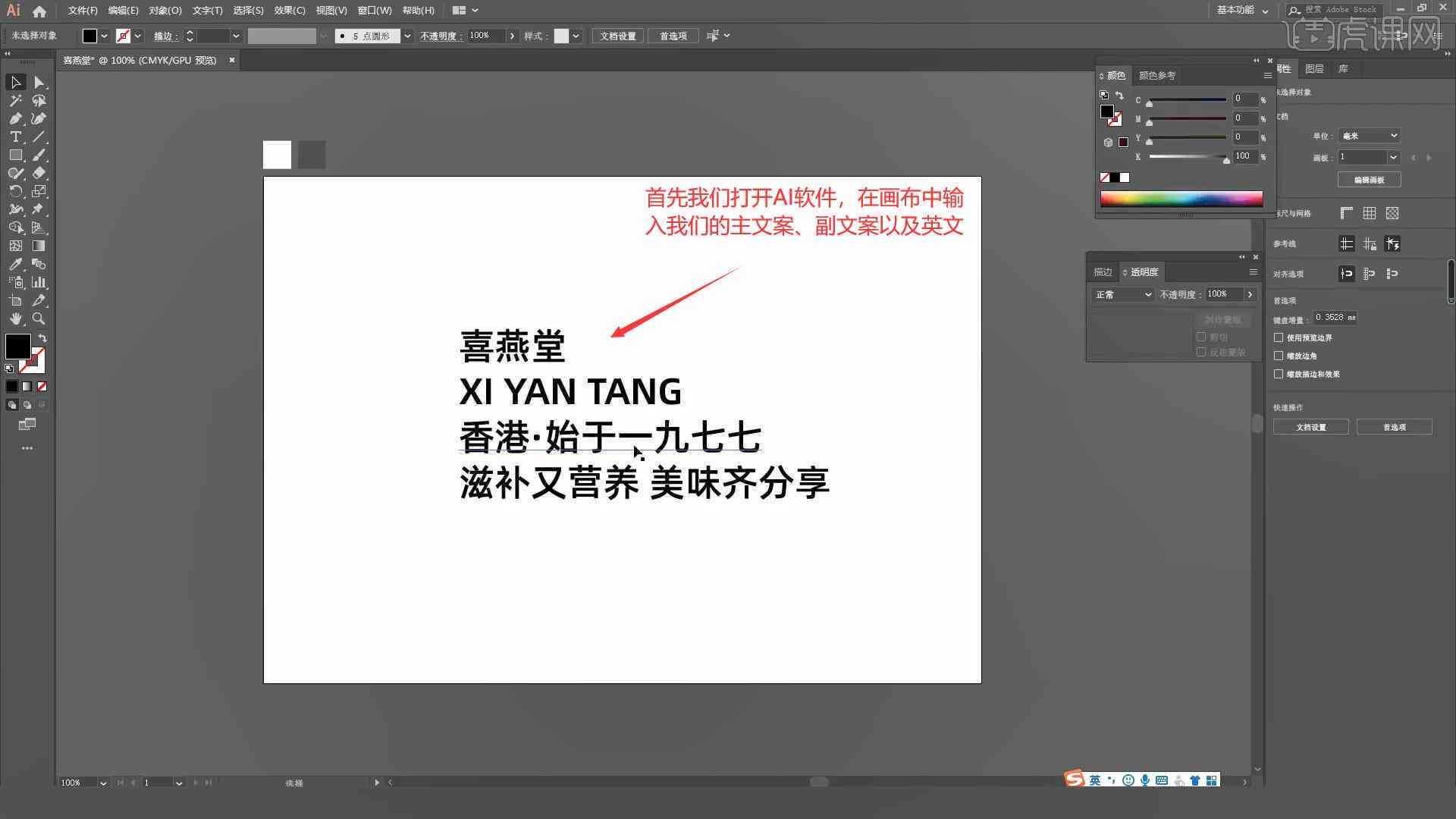
Task: Open 文件 menu in menu bar
Action: pos(80,10)
